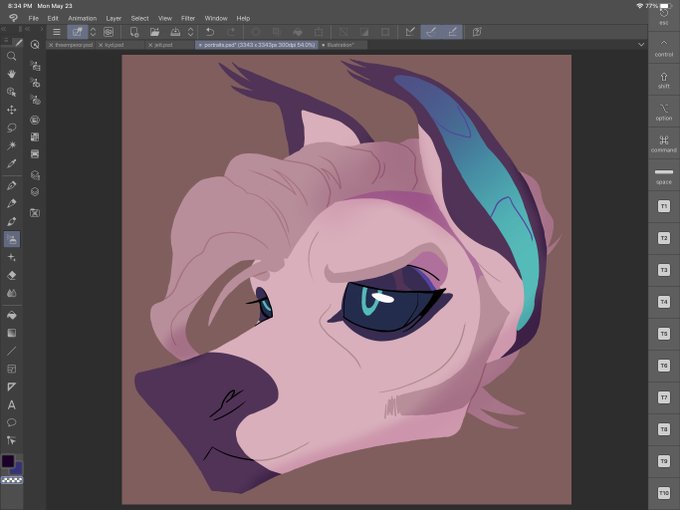Select the Ruler tool
The image size is (680, 510).
coord(12,387)
